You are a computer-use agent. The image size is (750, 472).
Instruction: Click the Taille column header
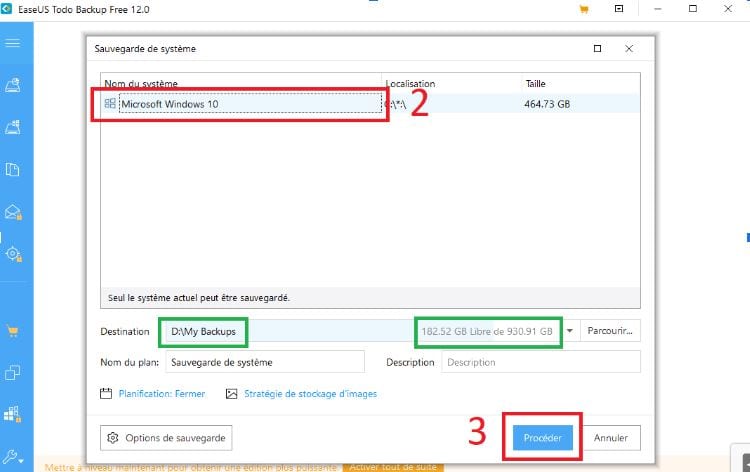coord(535,84)
